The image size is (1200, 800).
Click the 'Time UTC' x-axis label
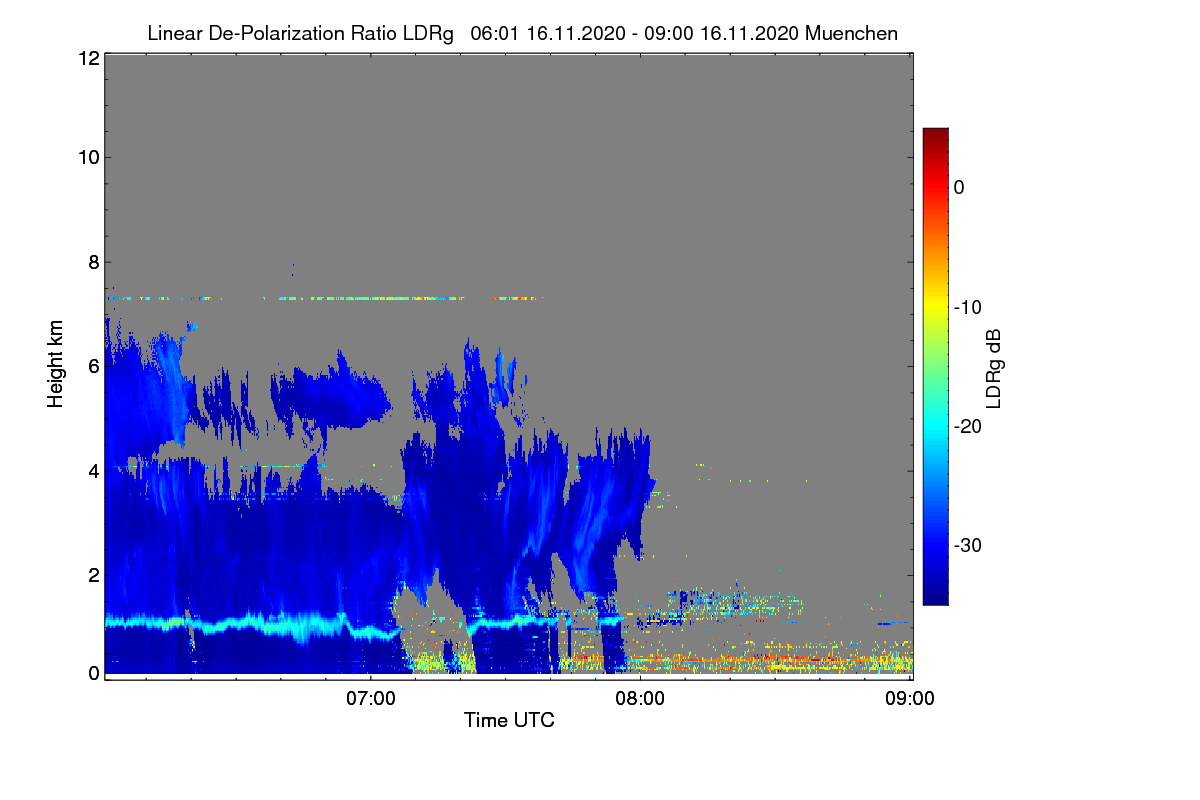[x=509, y=720]
